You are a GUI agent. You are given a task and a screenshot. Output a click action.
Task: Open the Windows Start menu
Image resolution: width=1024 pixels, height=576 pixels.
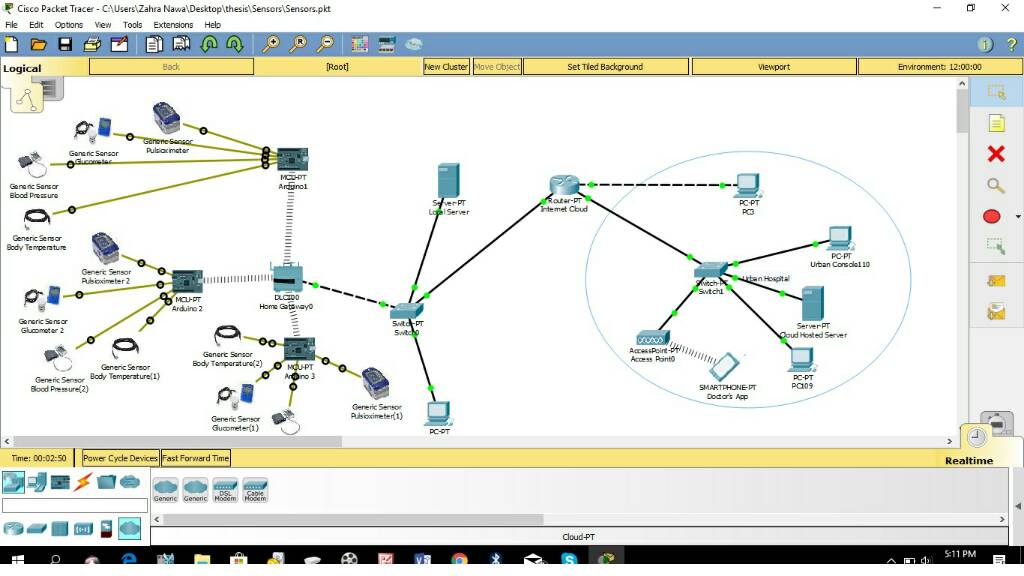18,560
